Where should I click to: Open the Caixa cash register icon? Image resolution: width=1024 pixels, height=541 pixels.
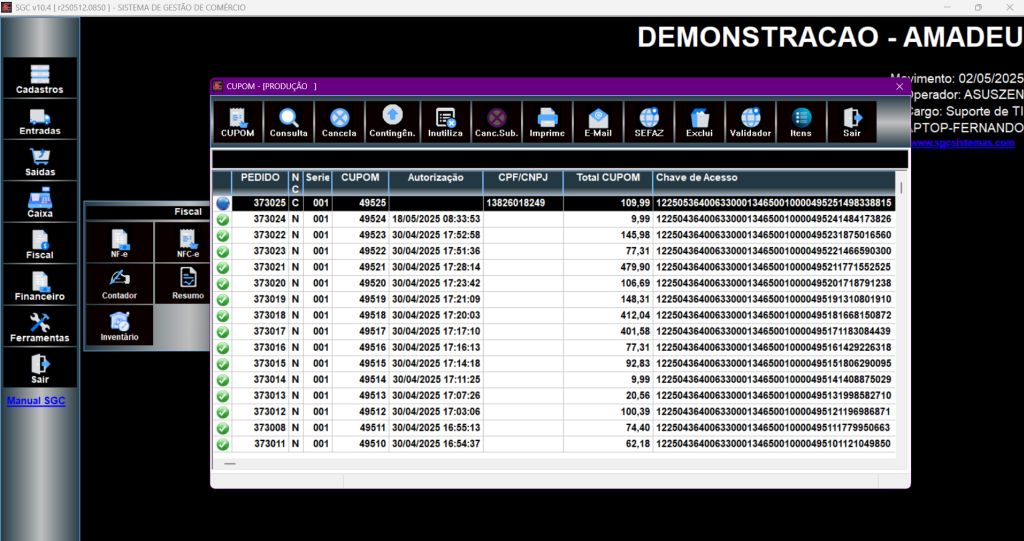[x=40, y=203]
